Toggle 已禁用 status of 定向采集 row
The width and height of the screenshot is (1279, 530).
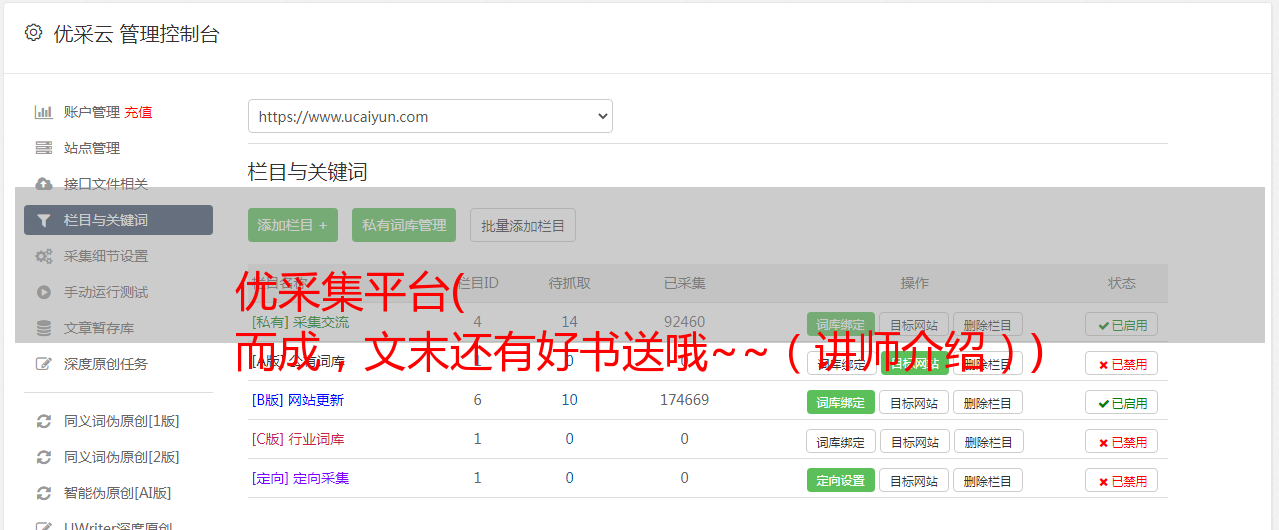pos(1122,480)
